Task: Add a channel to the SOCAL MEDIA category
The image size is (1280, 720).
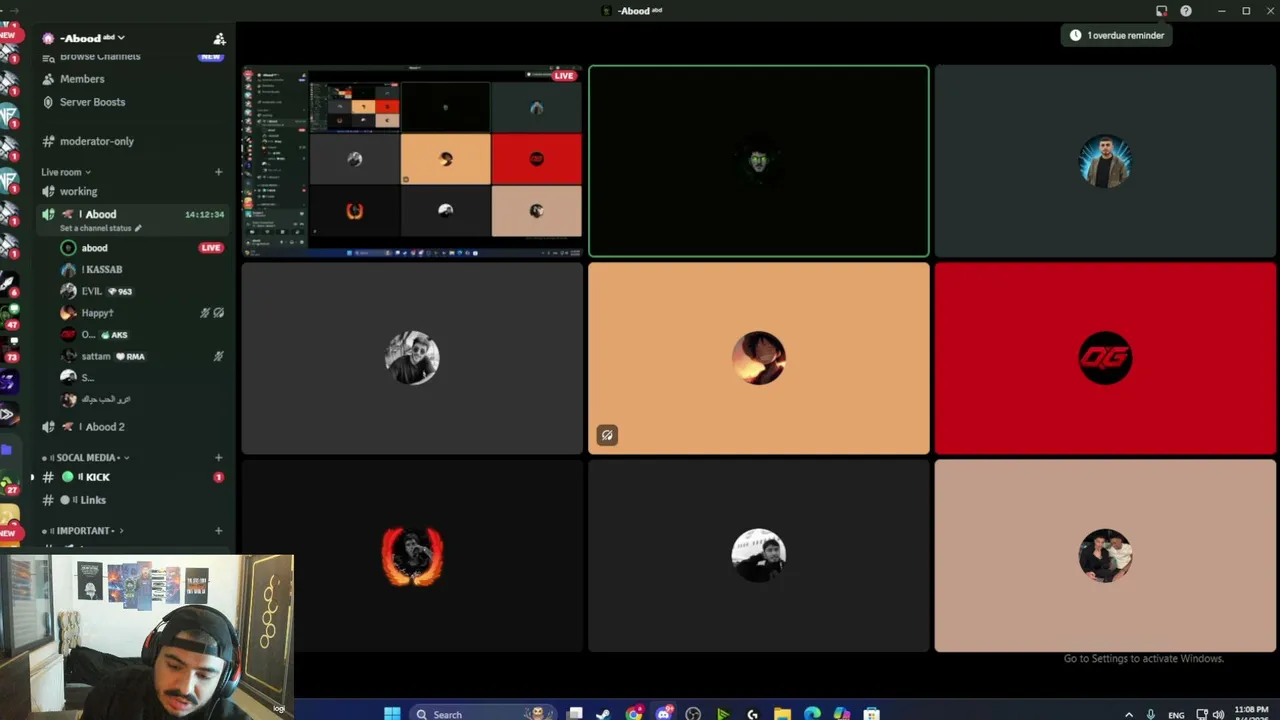Action: pyautogui.click(x=218, y=458)
